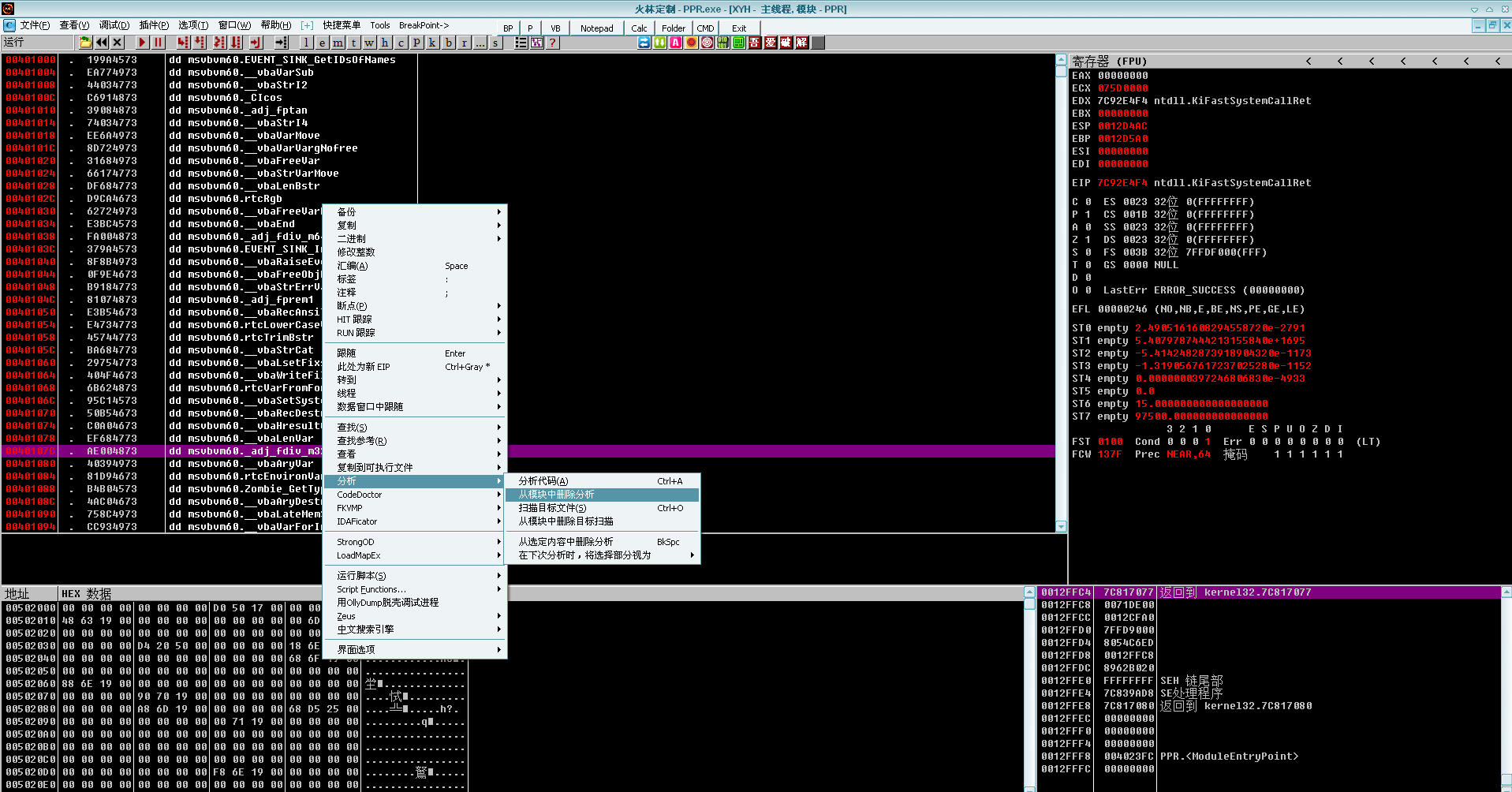Open the breakpoints window with the B icon
The image size is (1512, 792).
tap(447, 42)
